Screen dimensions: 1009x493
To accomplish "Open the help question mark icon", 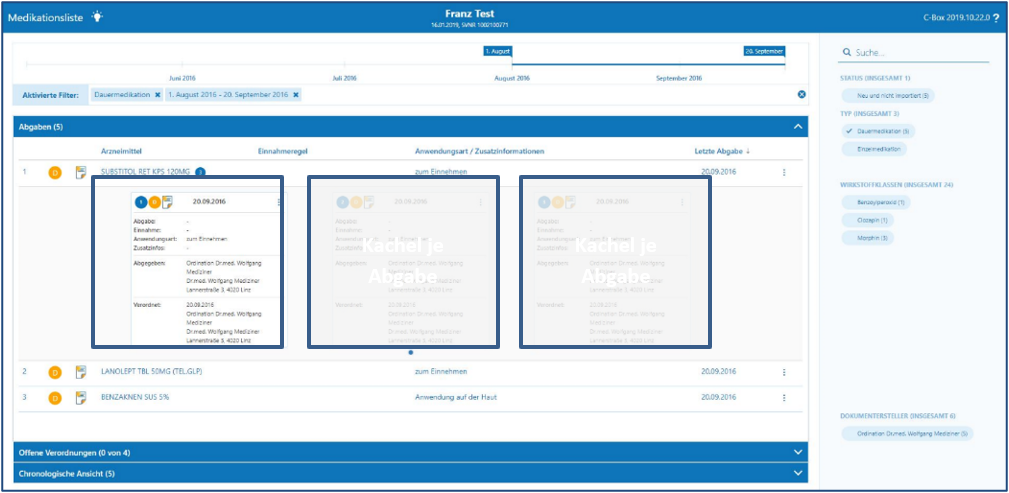I will pyautogui.click(x=996, y=17).
